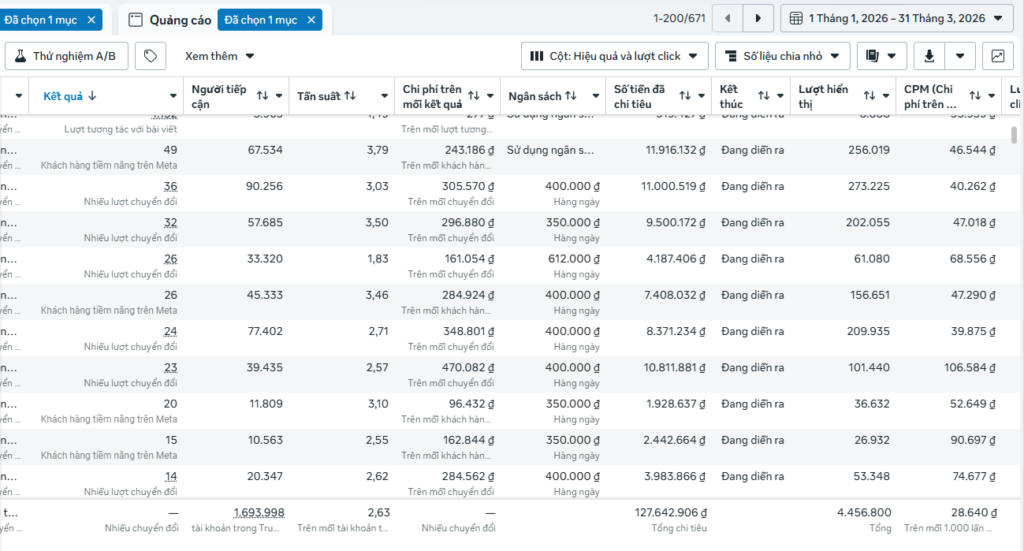Sort by the Người tiếp cận column arrows

[262, 96]
